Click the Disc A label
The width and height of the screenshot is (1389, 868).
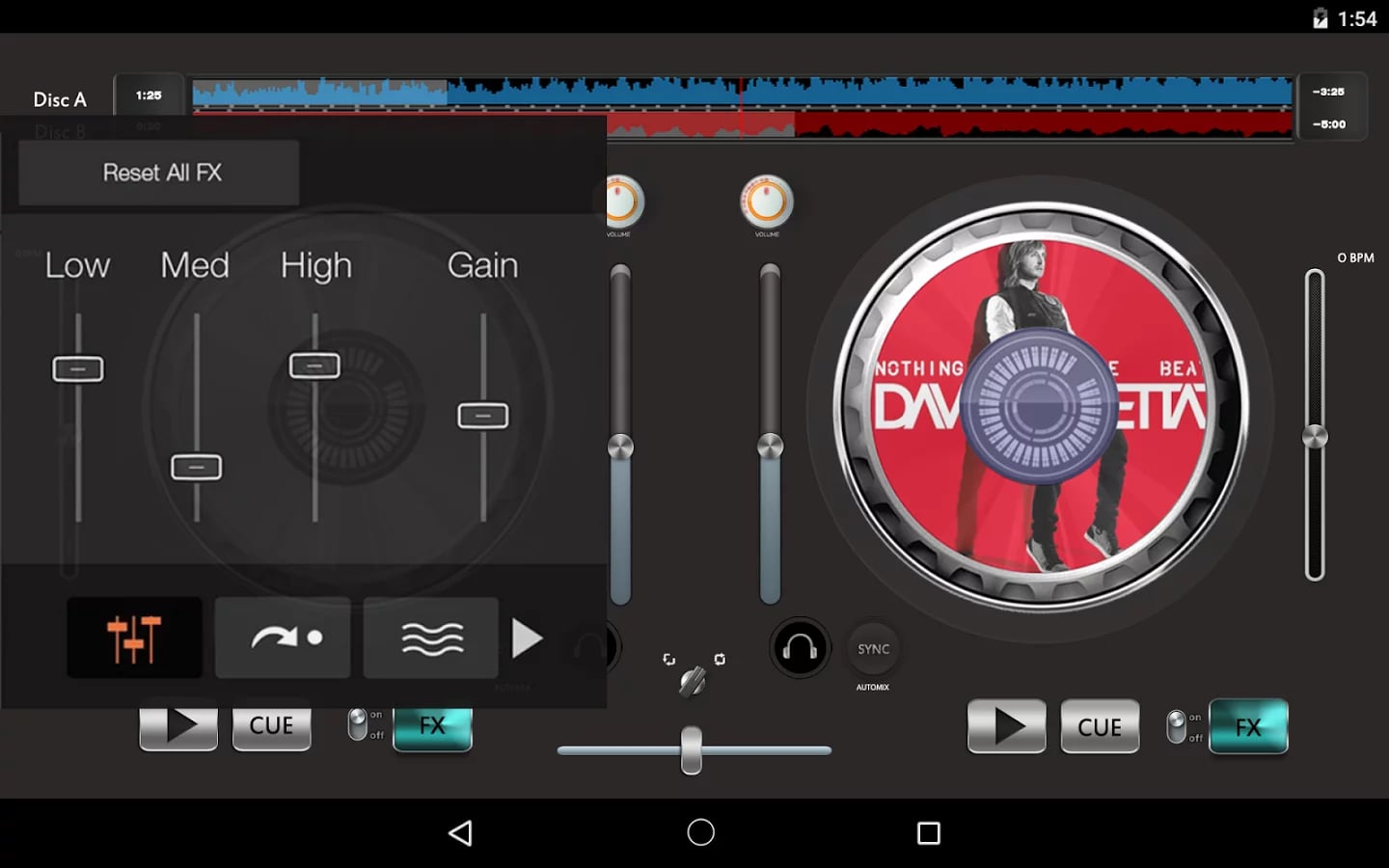pyautogui.click(x=60, y=99)
